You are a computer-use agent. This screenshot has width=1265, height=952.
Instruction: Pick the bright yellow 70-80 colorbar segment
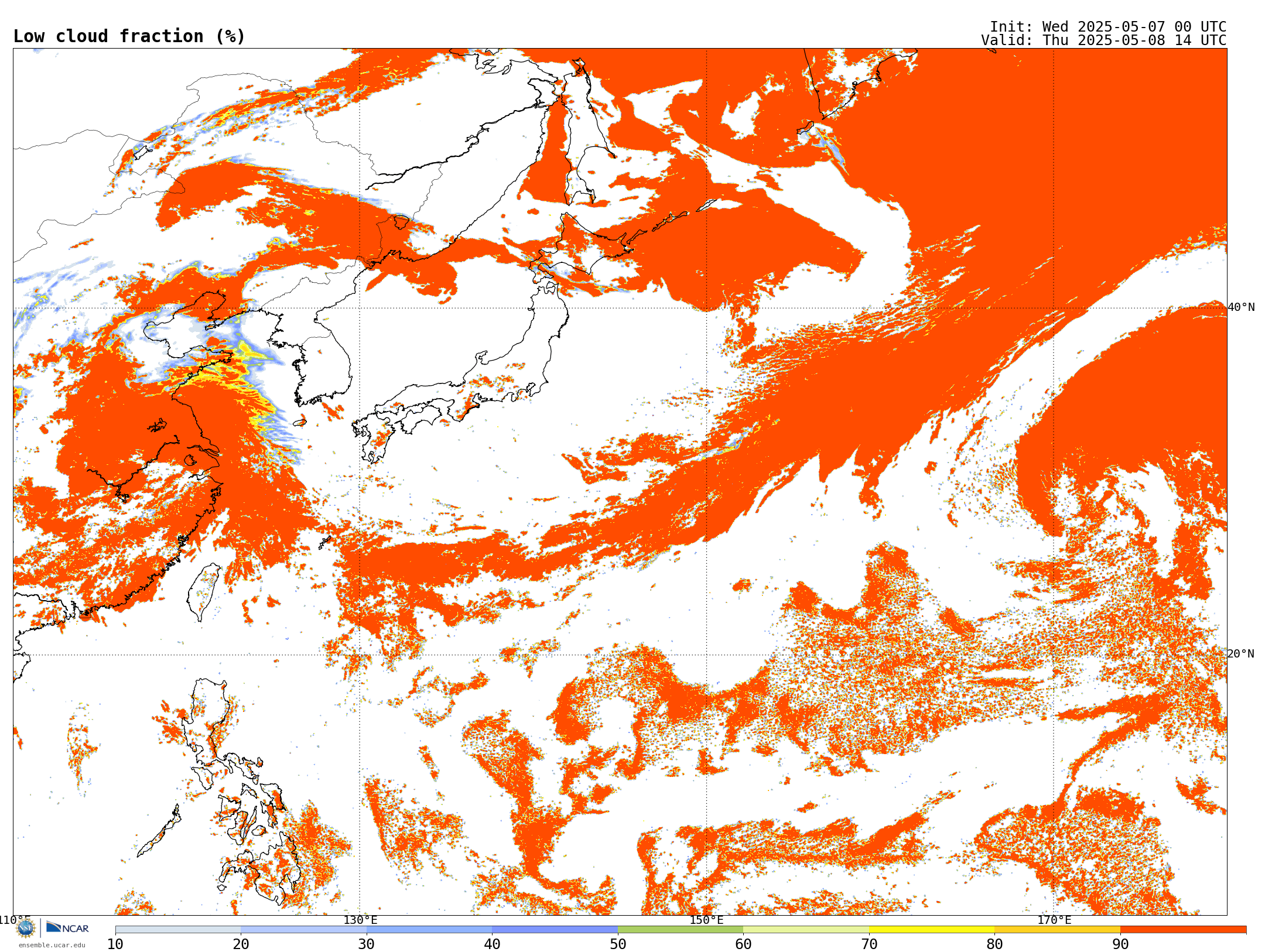[x=932, y=929]
